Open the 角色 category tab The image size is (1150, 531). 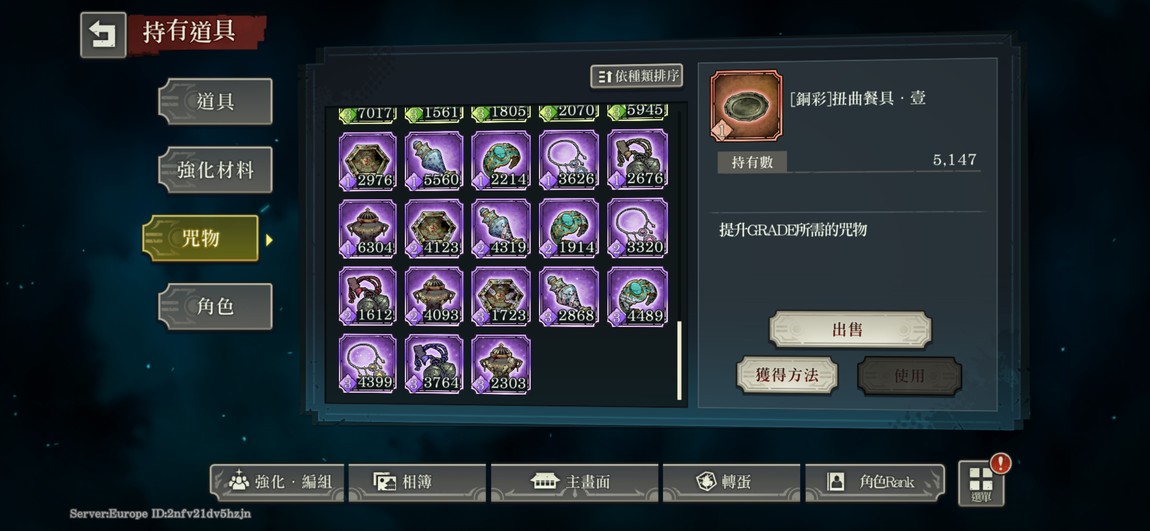pos(215,307)
